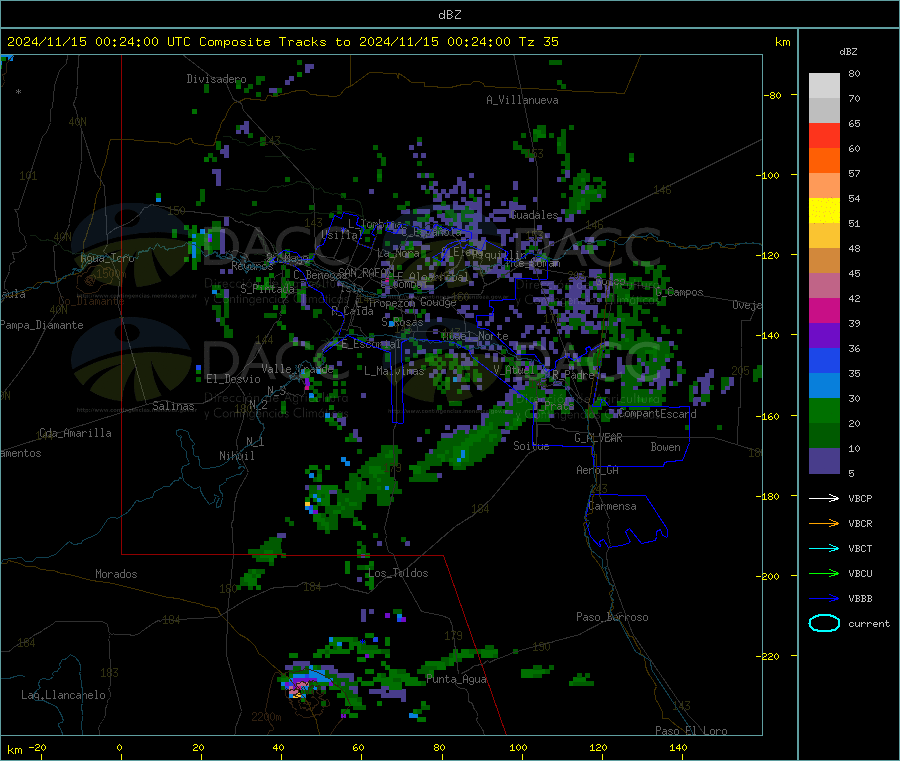Click the A_Villanueva map label

pos(522,100)
